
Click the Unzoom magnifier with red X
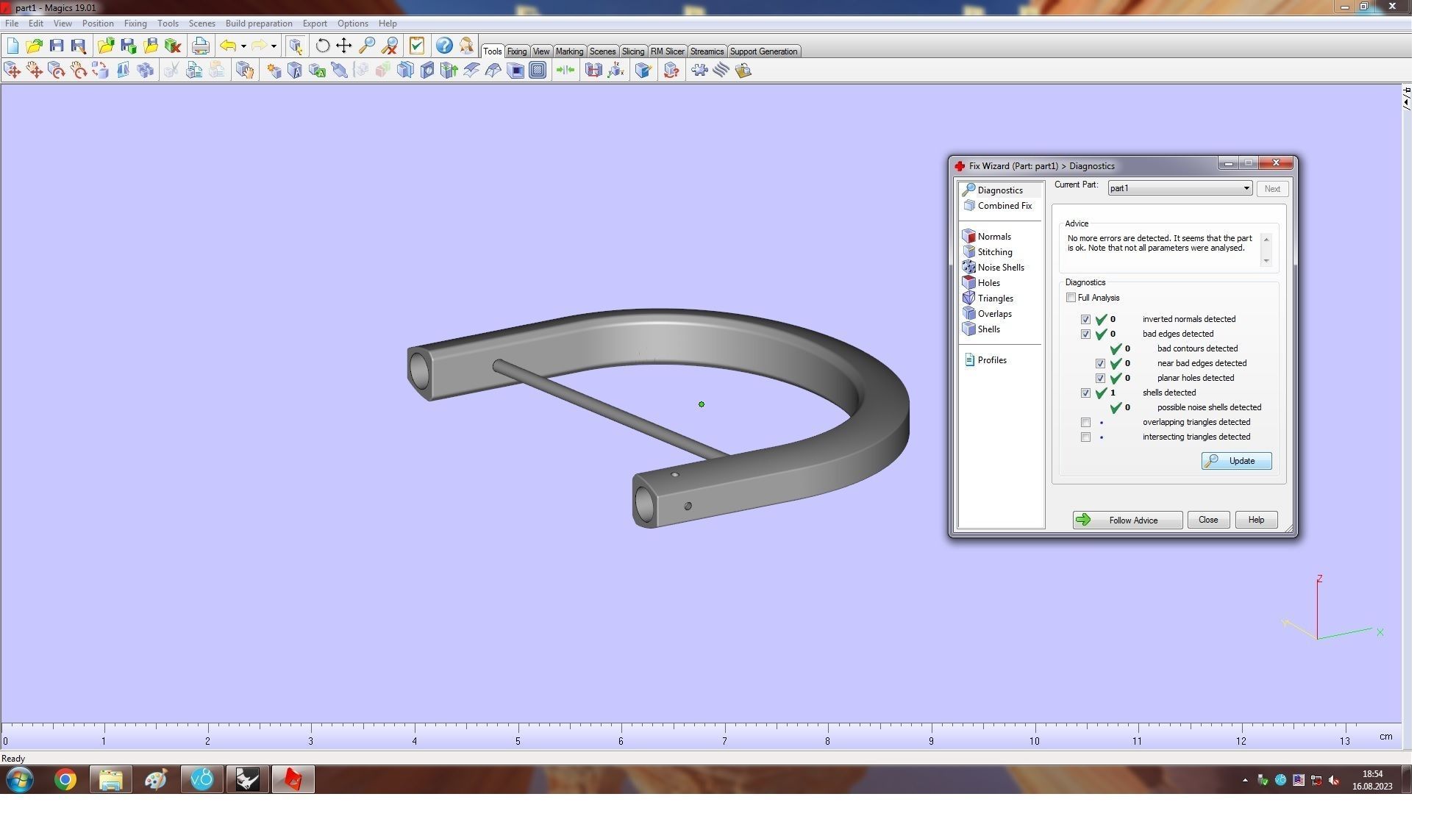[x=390, y=46]
